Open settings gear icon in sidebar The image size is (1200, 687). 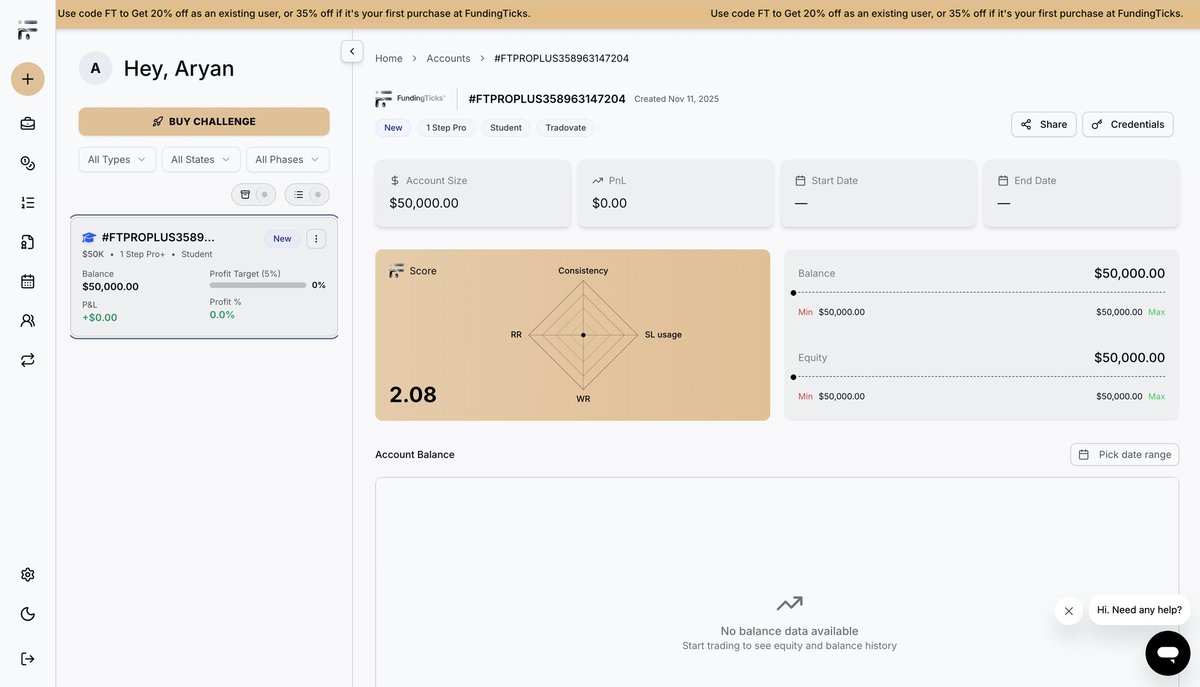pyautogui.click(x=28, y=575)
